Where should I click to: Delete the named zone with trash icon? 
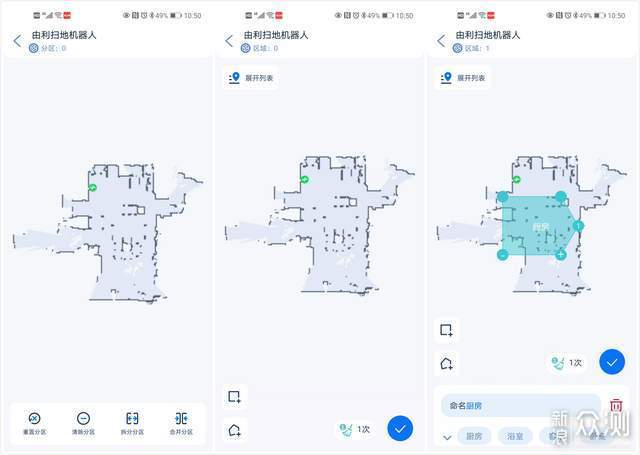tap(616, 405)
